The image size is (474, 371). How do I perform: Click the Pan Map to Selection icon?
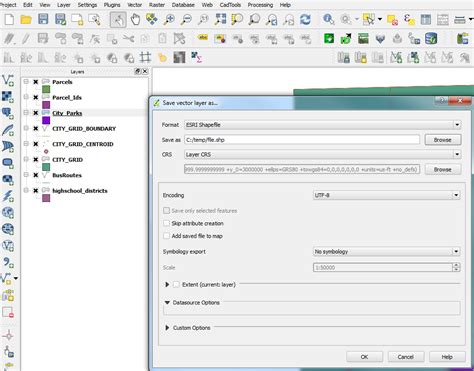pyautogui.click(x=152, y=19)
